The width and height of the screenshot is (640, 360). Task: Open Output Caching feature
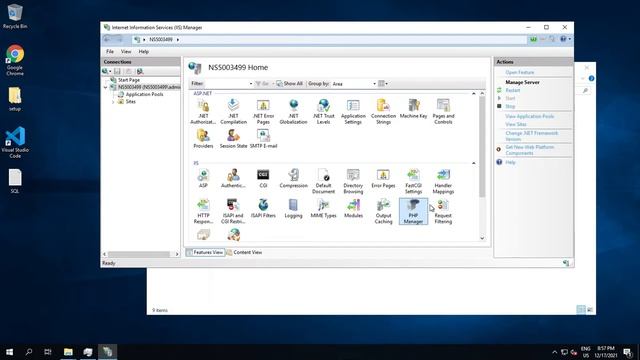click(383, 211)
